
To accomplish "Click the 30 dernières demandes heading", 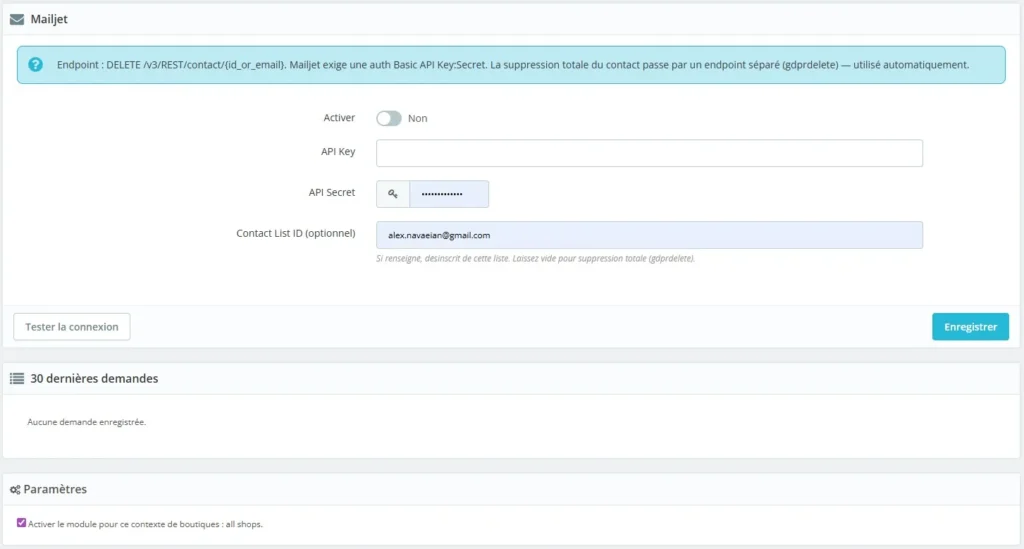I will pos(94,379).
